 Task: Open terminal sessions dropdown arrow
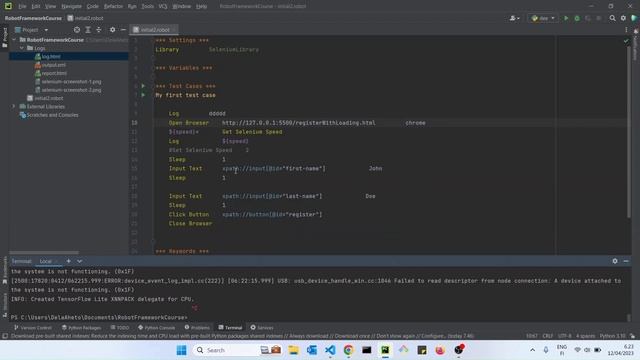tap(80, 261)
